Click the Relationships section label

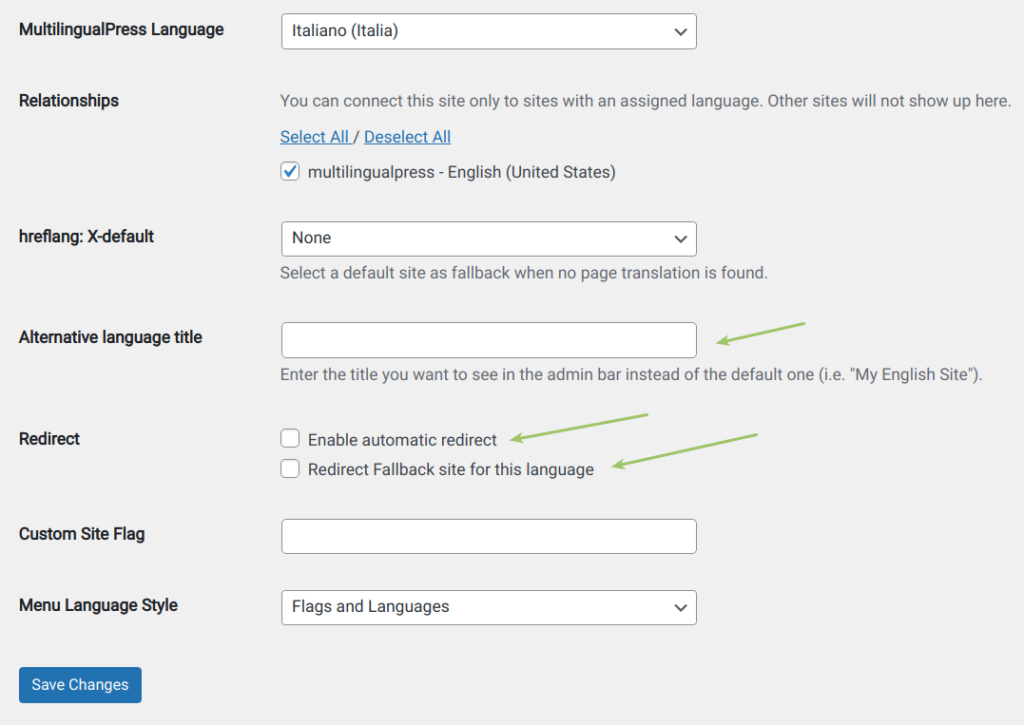click(69, 100)
